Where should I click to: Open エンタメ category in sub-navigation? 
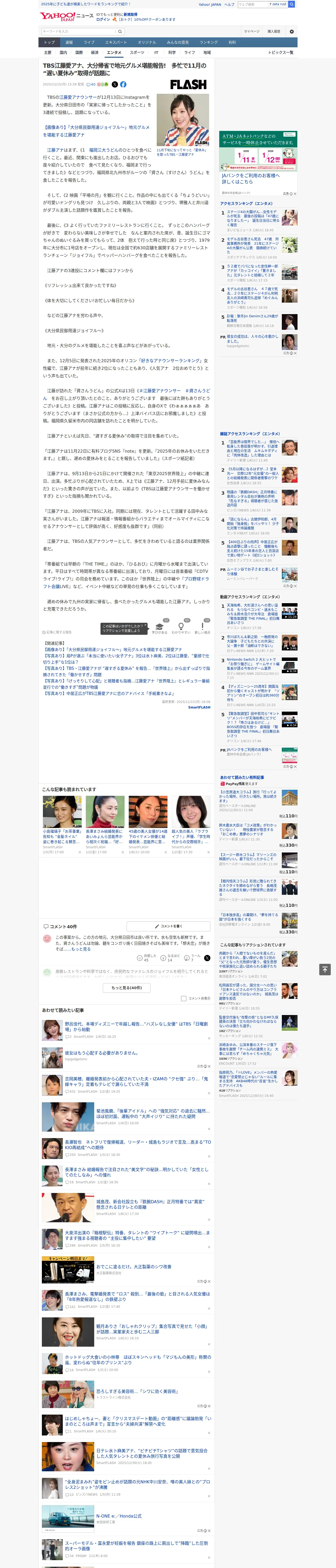click(x=114, y=53)
